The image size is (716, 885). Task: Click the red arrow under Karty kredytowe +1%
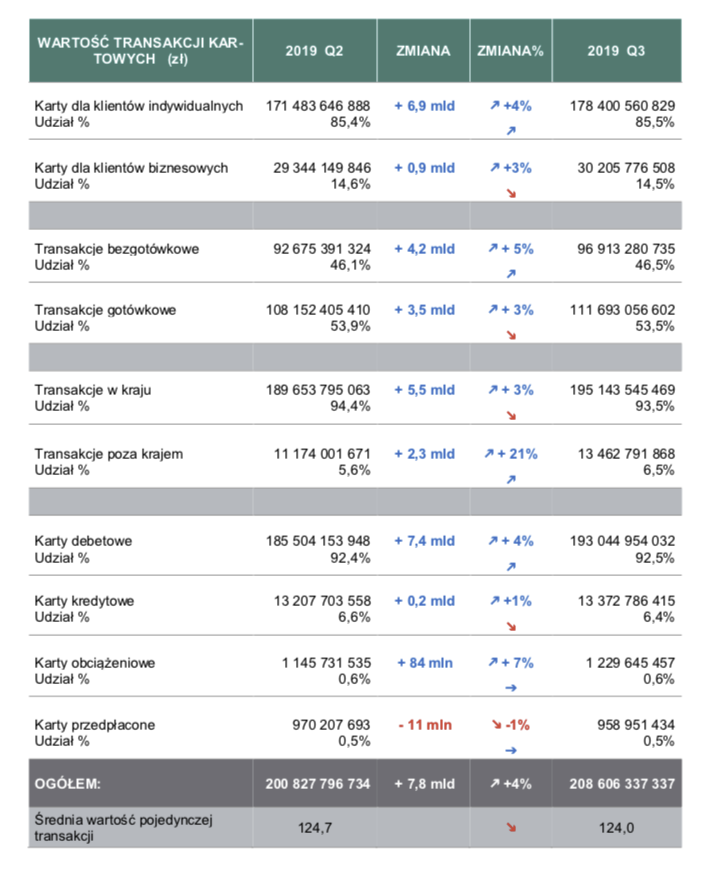pyautogui.click(x=511, y=626)
